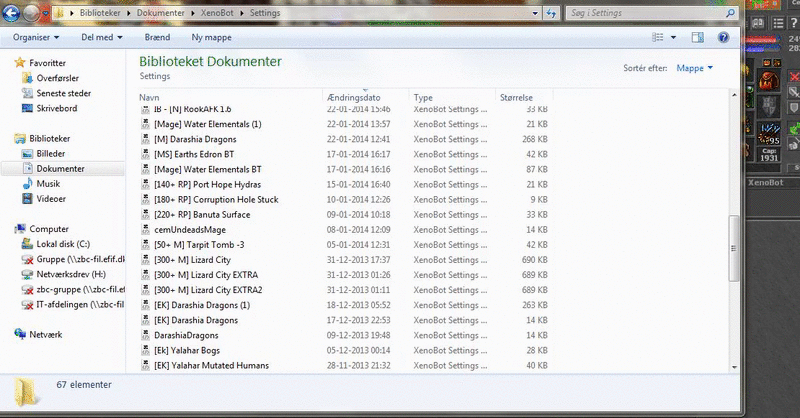
Task: Select file [140+ RP] Port Hope Hydras
Action: [x=208, y=184]
